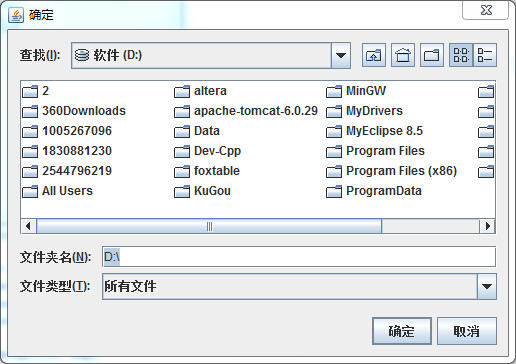Click the 确定 button

(402, 331)
